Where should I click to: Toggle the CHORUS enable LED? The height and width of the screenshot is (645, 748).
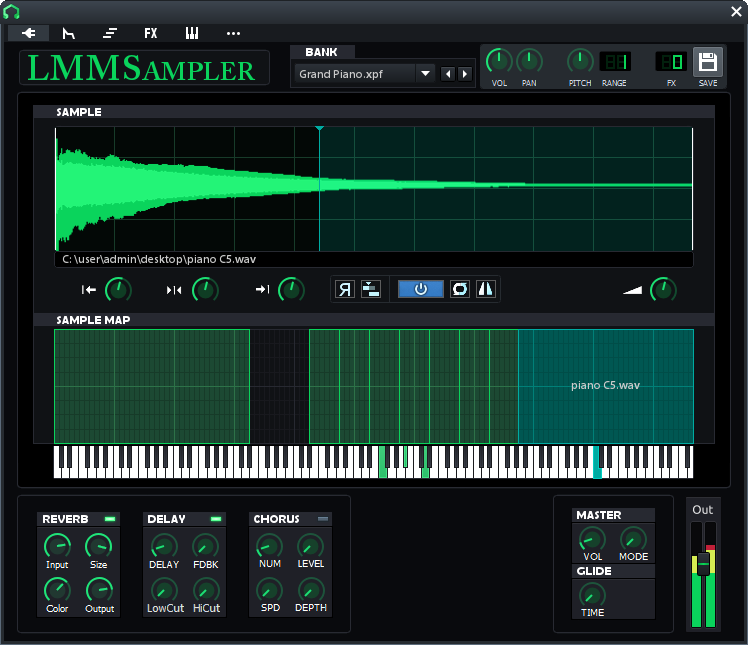pos(323,519)
